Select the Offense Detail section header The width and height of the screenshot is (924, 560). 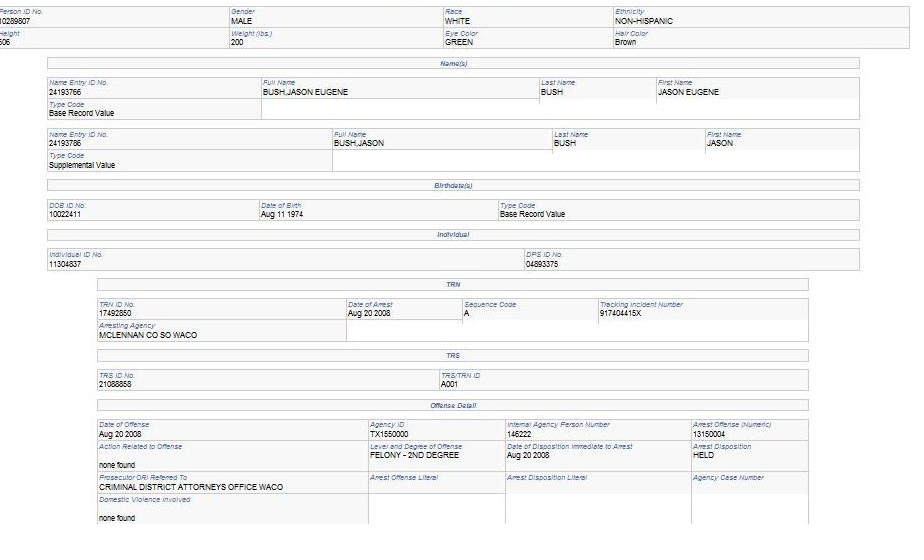(x=453, y=406)
